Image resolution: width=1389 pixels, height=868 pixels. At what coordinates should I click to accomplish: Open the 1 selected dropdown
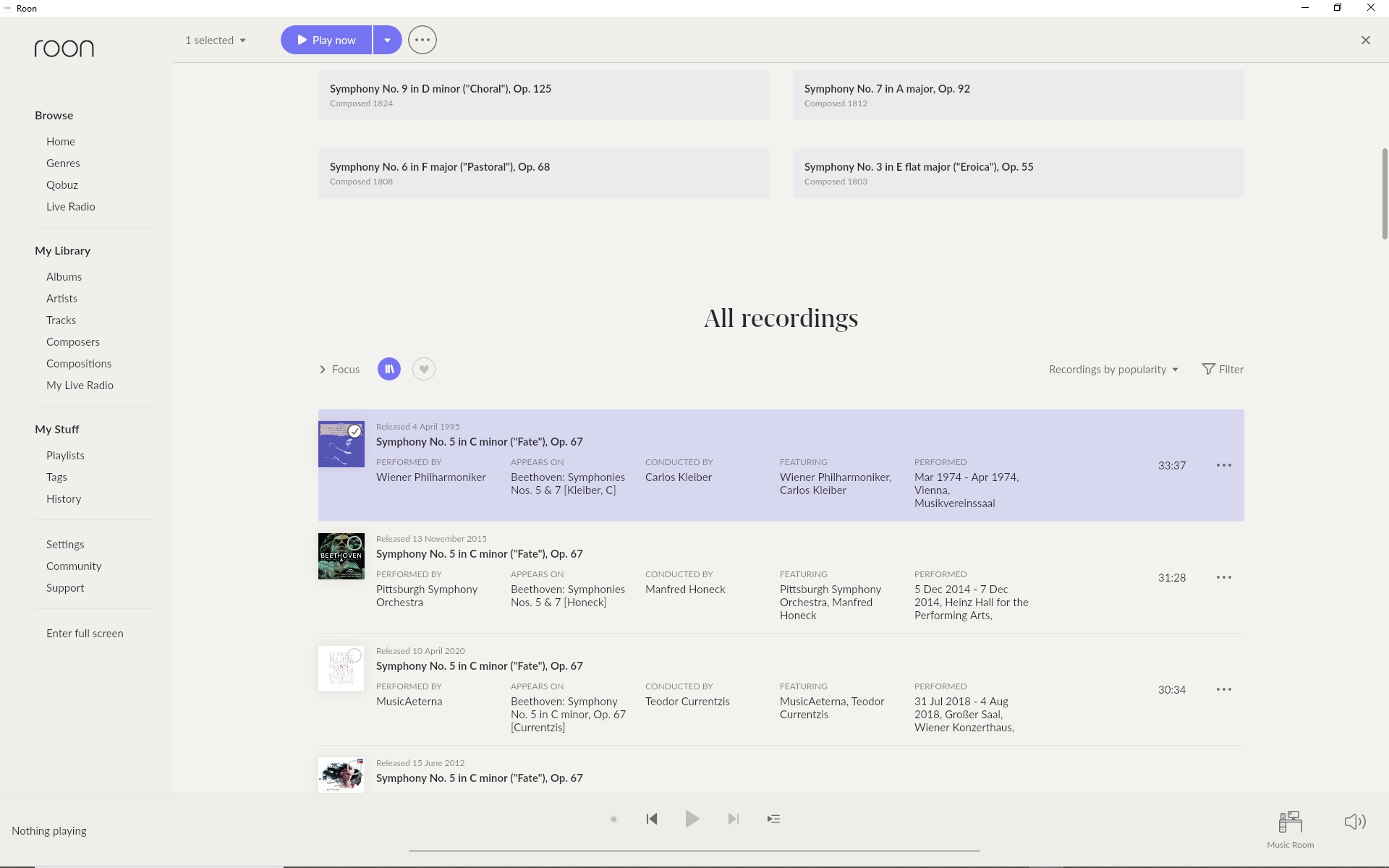pos(216,41)
